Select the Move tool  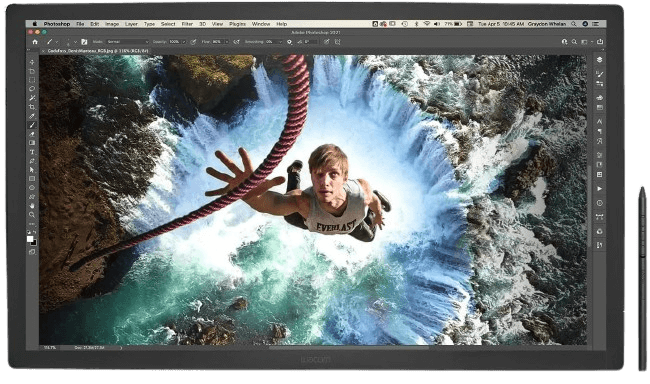[x=32, y=62]
